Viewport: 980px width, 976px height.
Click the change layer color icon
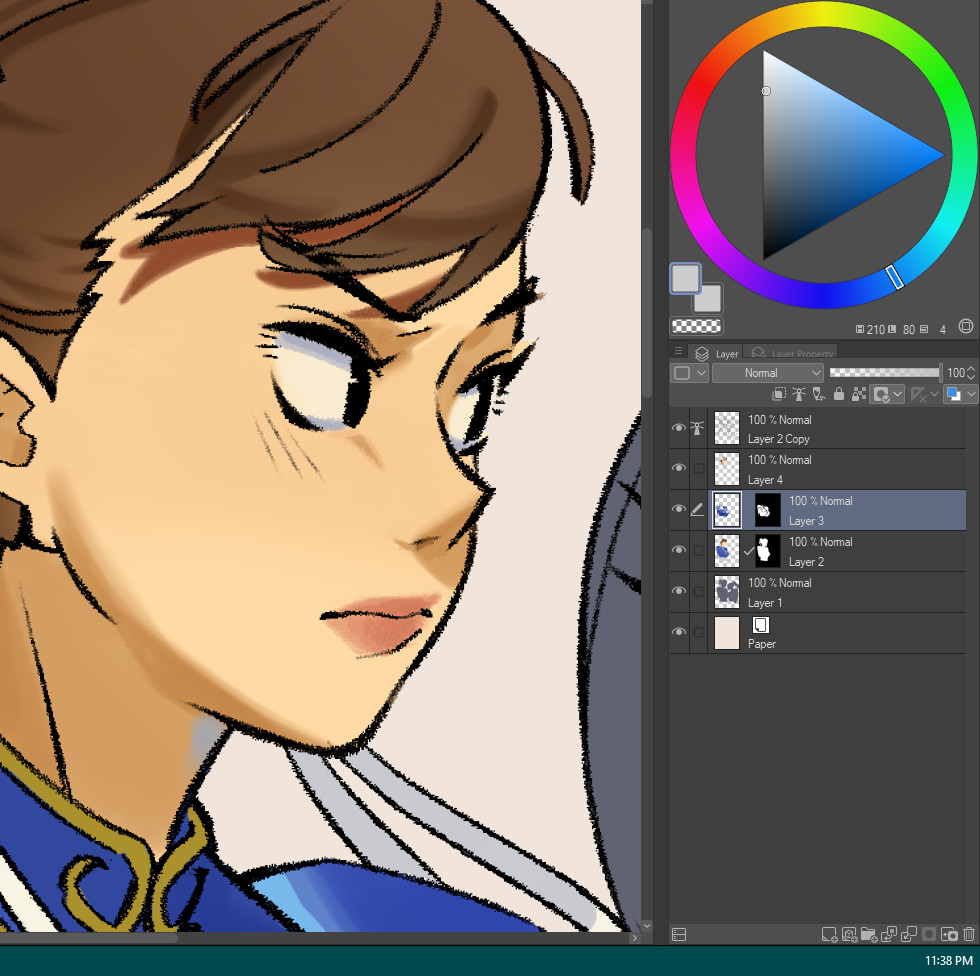click(x=954, y=394)
